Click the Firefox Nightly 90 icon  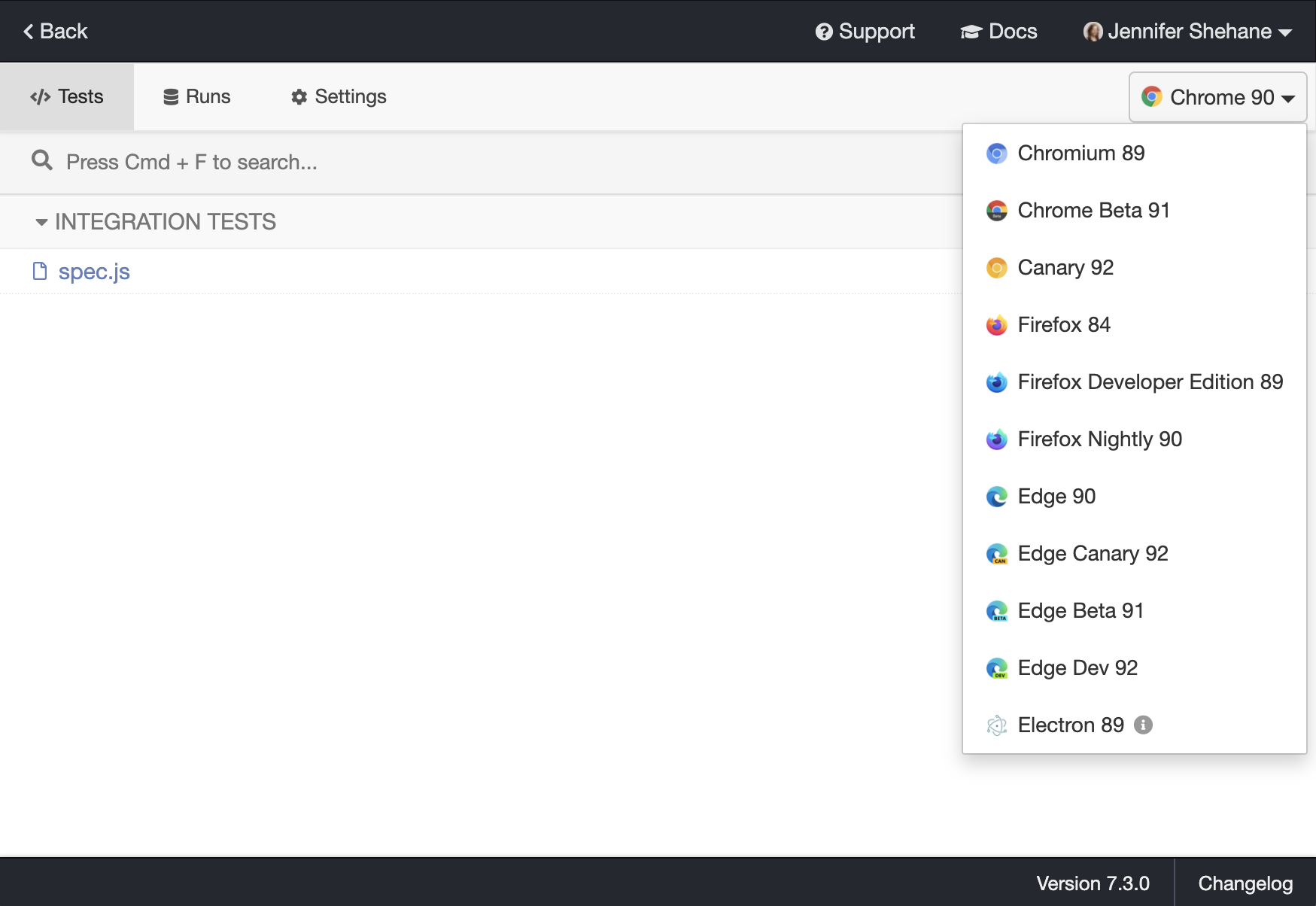pos(997,439)
